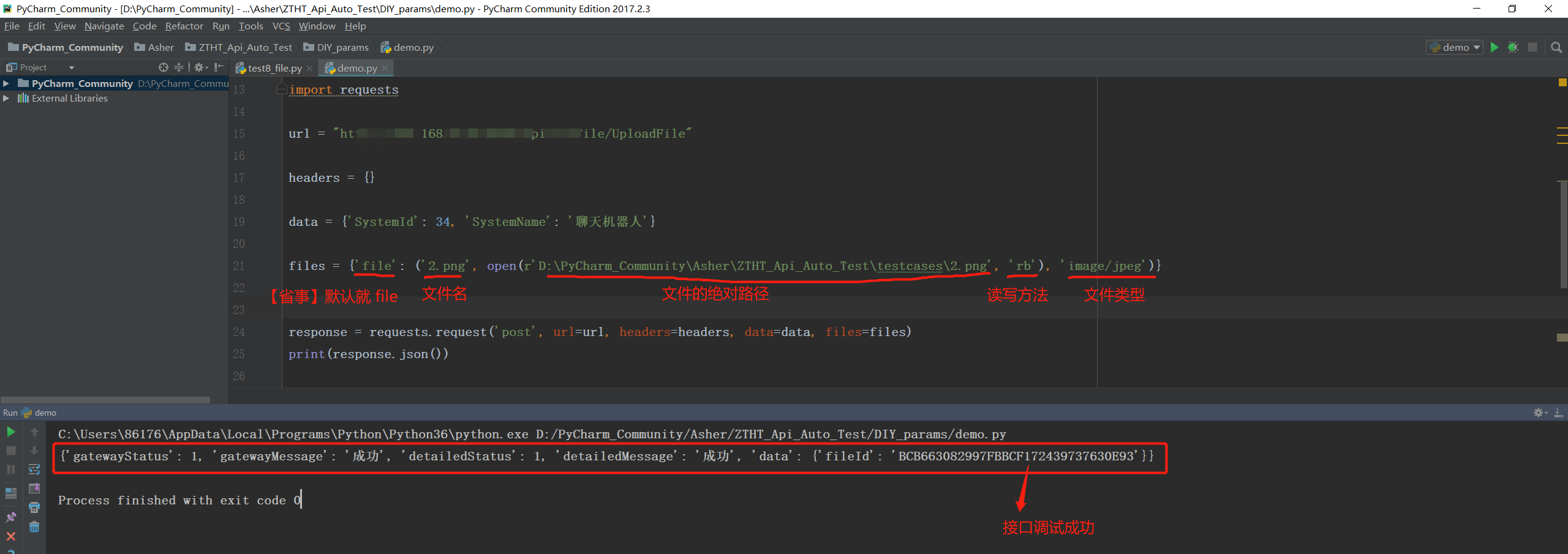1568x554 pixels.
Task: Switch to the test8_file.py tab
Action: (274, 68)
